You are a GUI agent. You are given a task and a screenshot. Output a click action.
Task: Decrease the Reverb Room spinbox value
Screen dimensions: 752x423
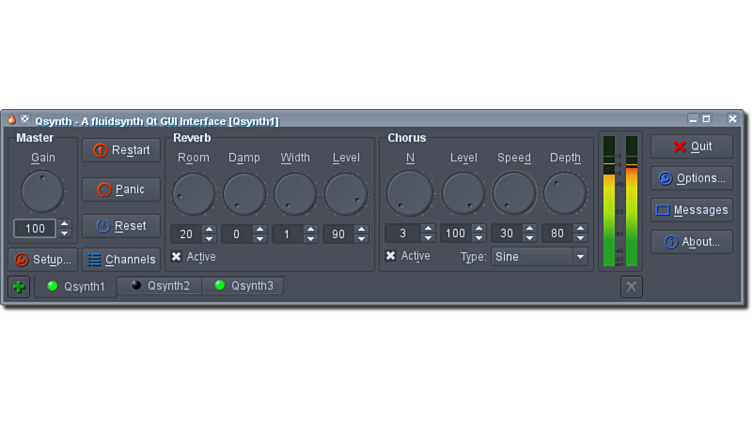209,238
